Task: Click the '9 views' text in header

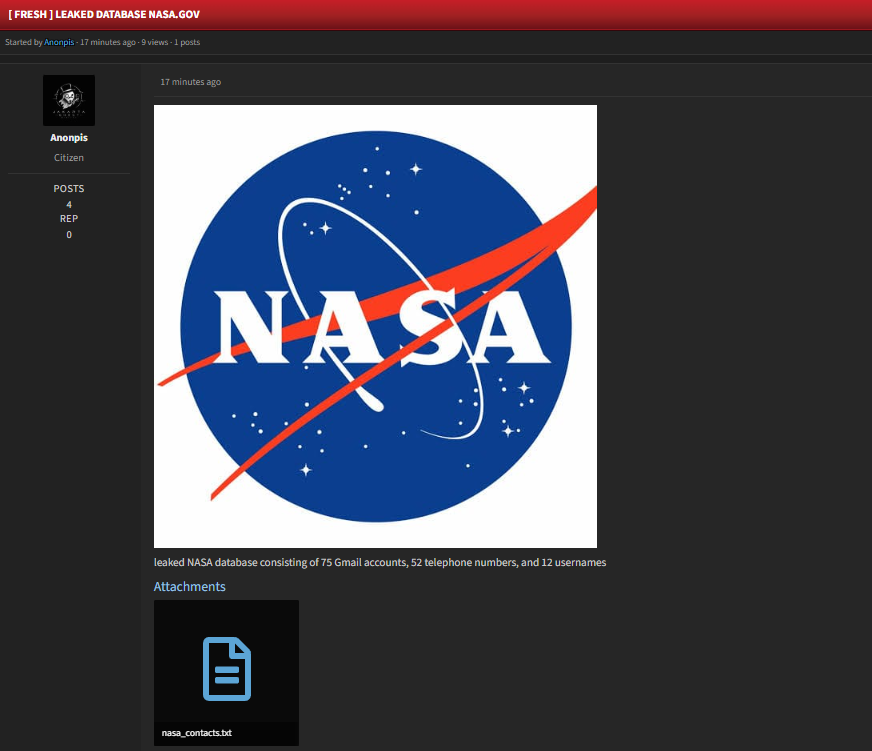Action: (155, 42)
